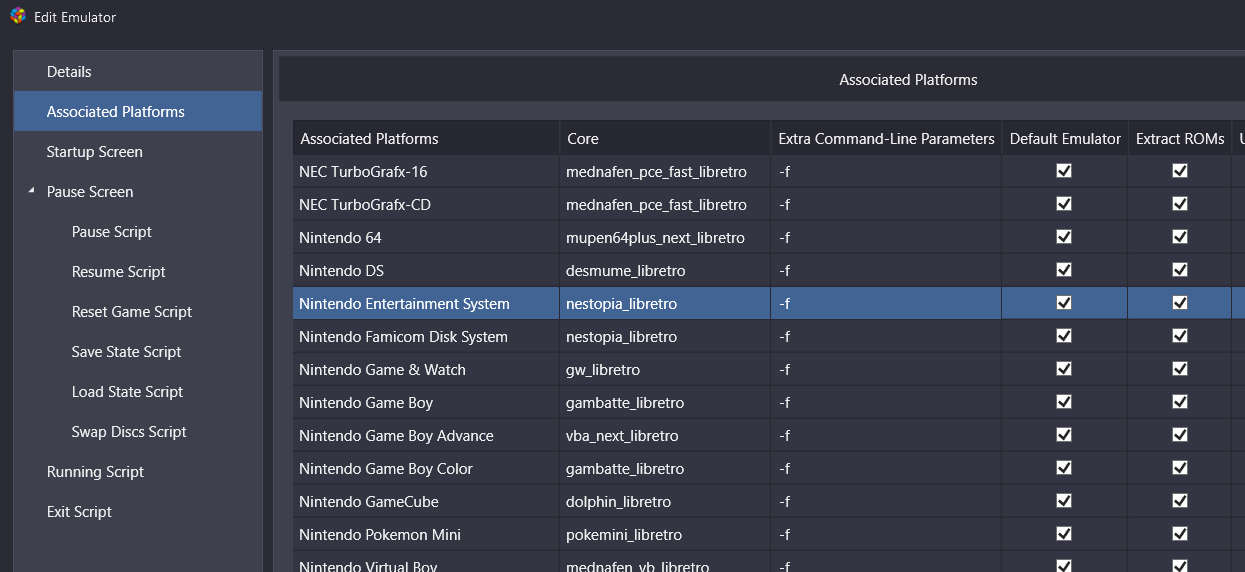Select the Nintendo Famicom Disk System cell
Image resolution: width=1245 pixels, height=572 pixels.
click(426, 336)
